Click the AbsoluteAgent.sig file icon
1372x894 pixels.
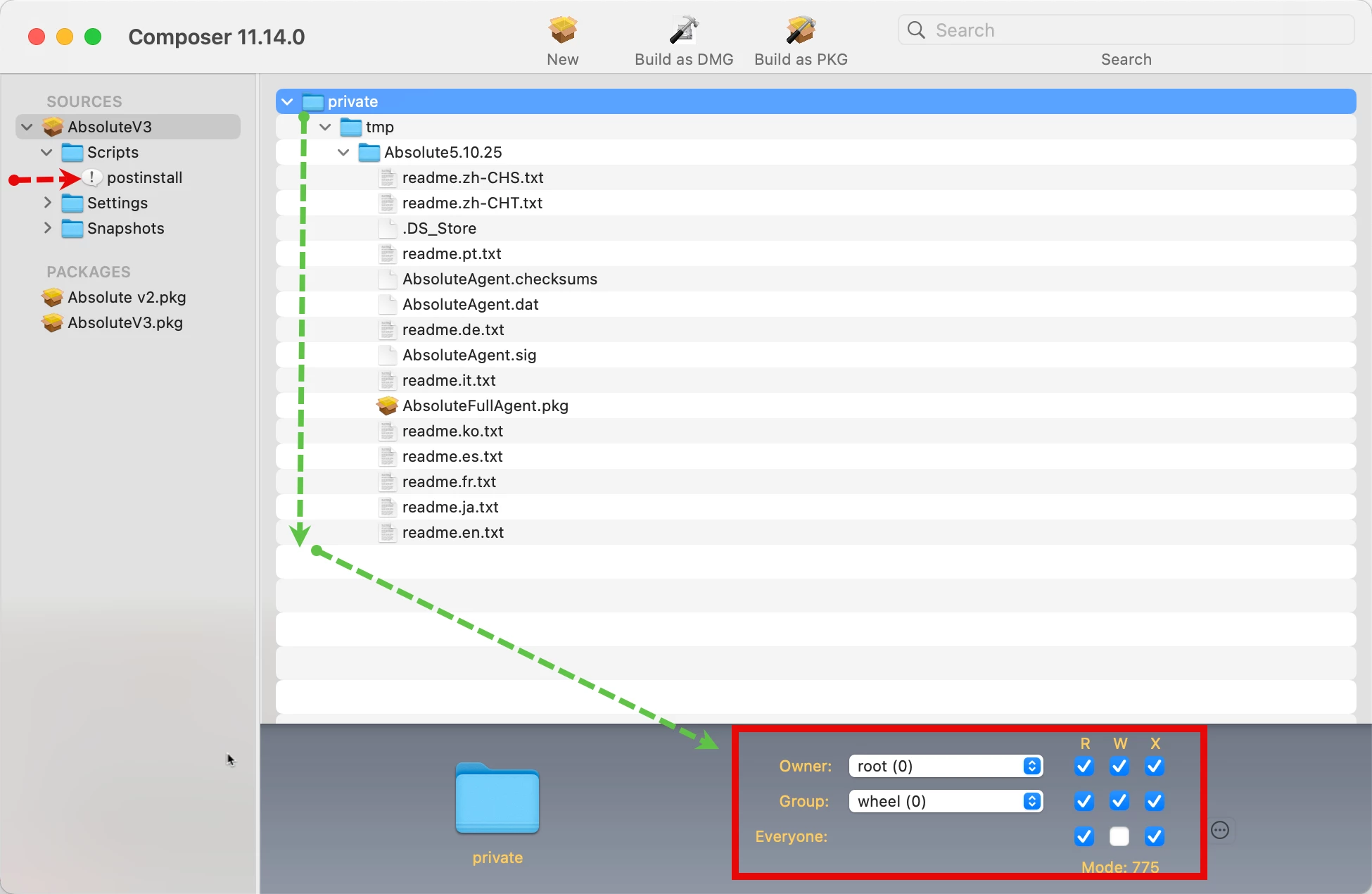coord(388,355)
